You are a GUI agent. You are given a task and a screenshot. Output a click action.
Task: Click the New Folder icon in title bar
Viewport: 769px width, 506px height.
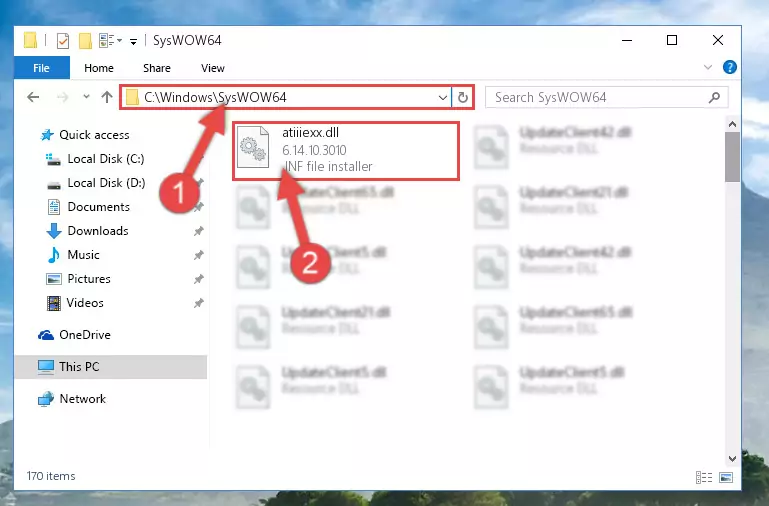click(x=85, y=41)
